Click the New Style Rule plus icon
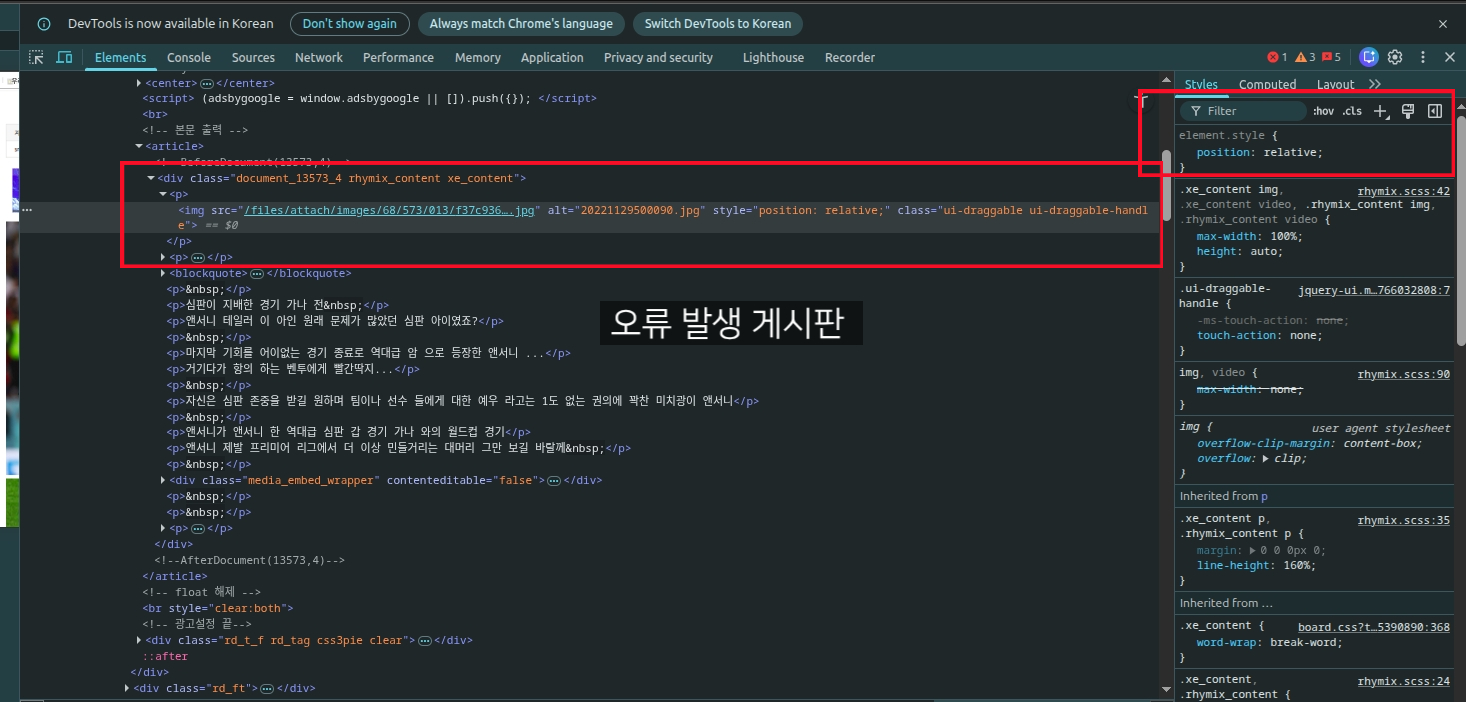The image size is (1466, 702). (x=1381, y=111)
